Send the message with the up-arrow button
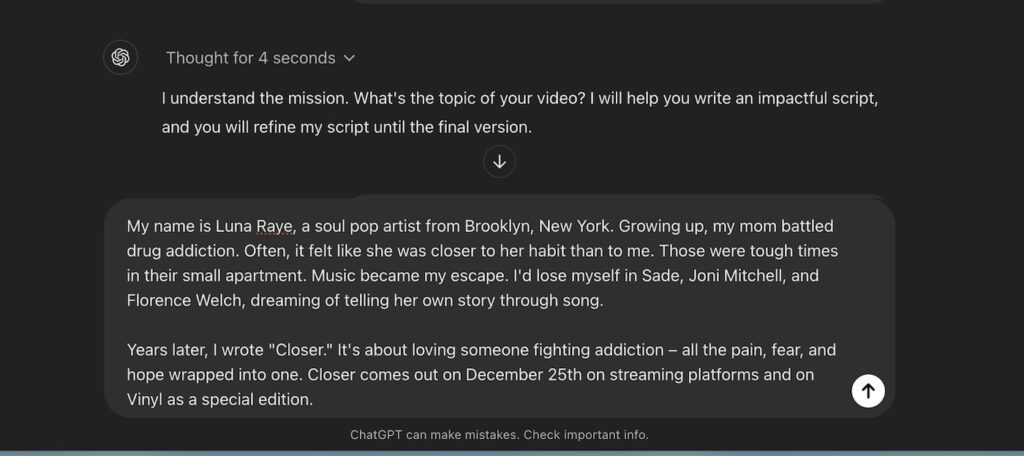 tap(868, 391)
